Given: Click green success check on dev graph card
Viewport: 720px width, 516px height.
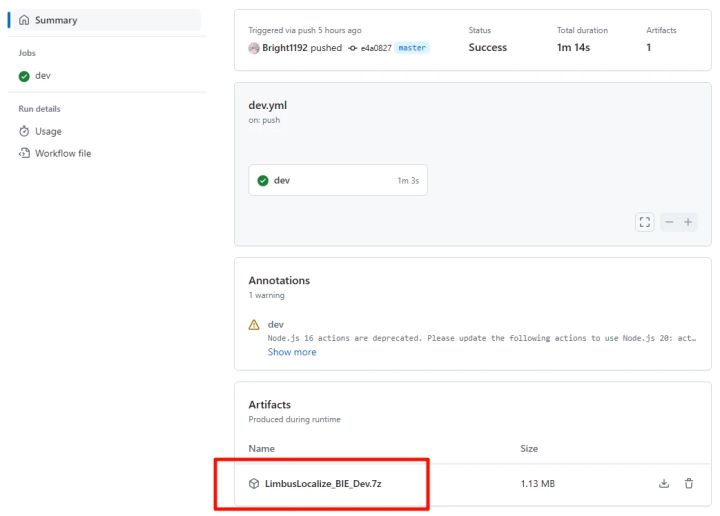Looking at the screenshot, I should click(263, 181).
